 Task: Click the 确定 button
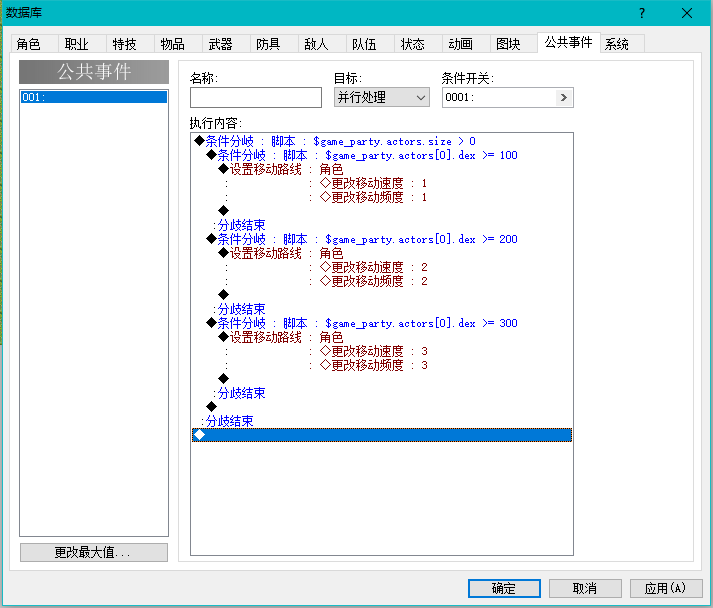tap(504, 588)
